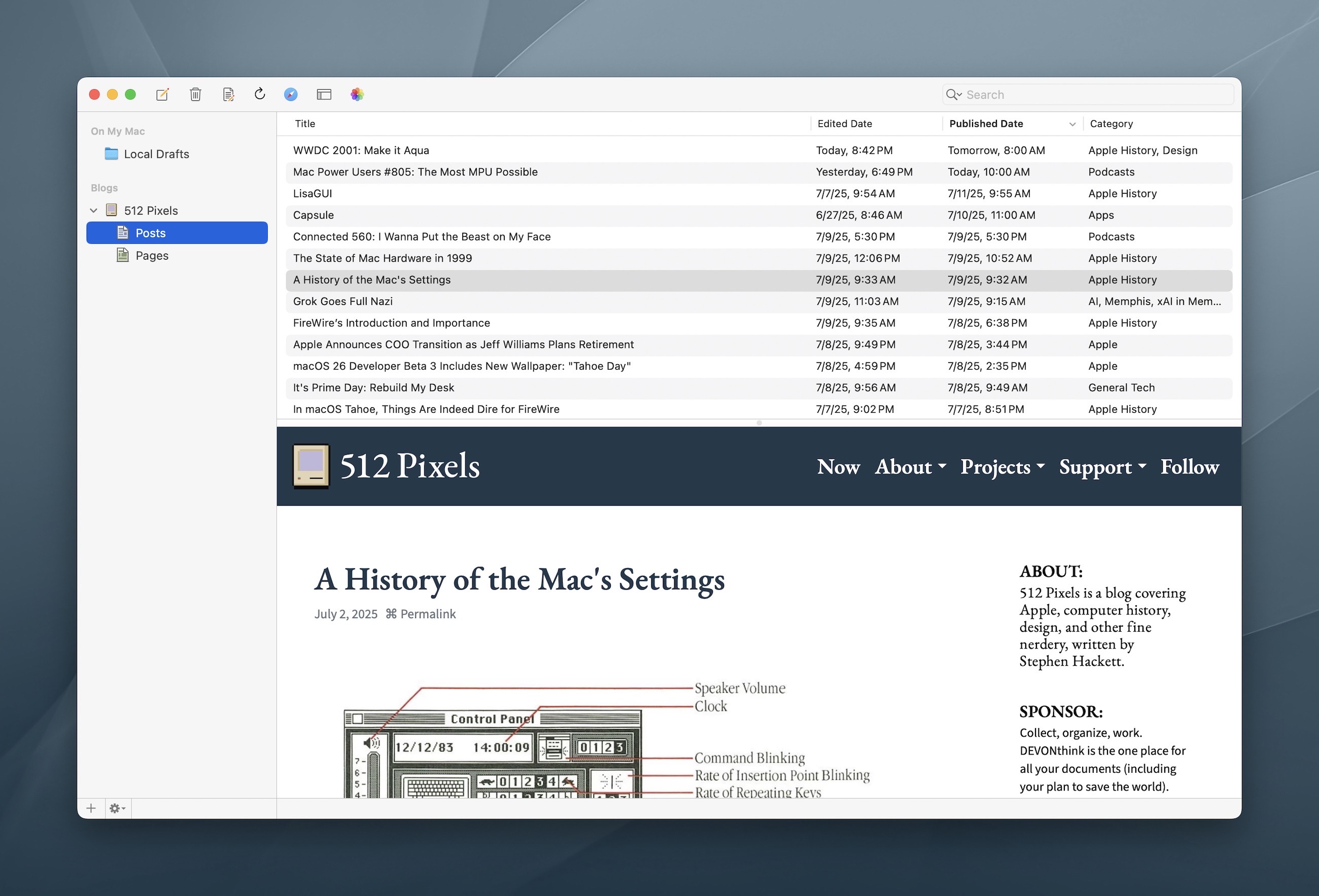Click the 'General Tech' category cell
This screenshot has width=1319, height=896.
click(1122, 387)
